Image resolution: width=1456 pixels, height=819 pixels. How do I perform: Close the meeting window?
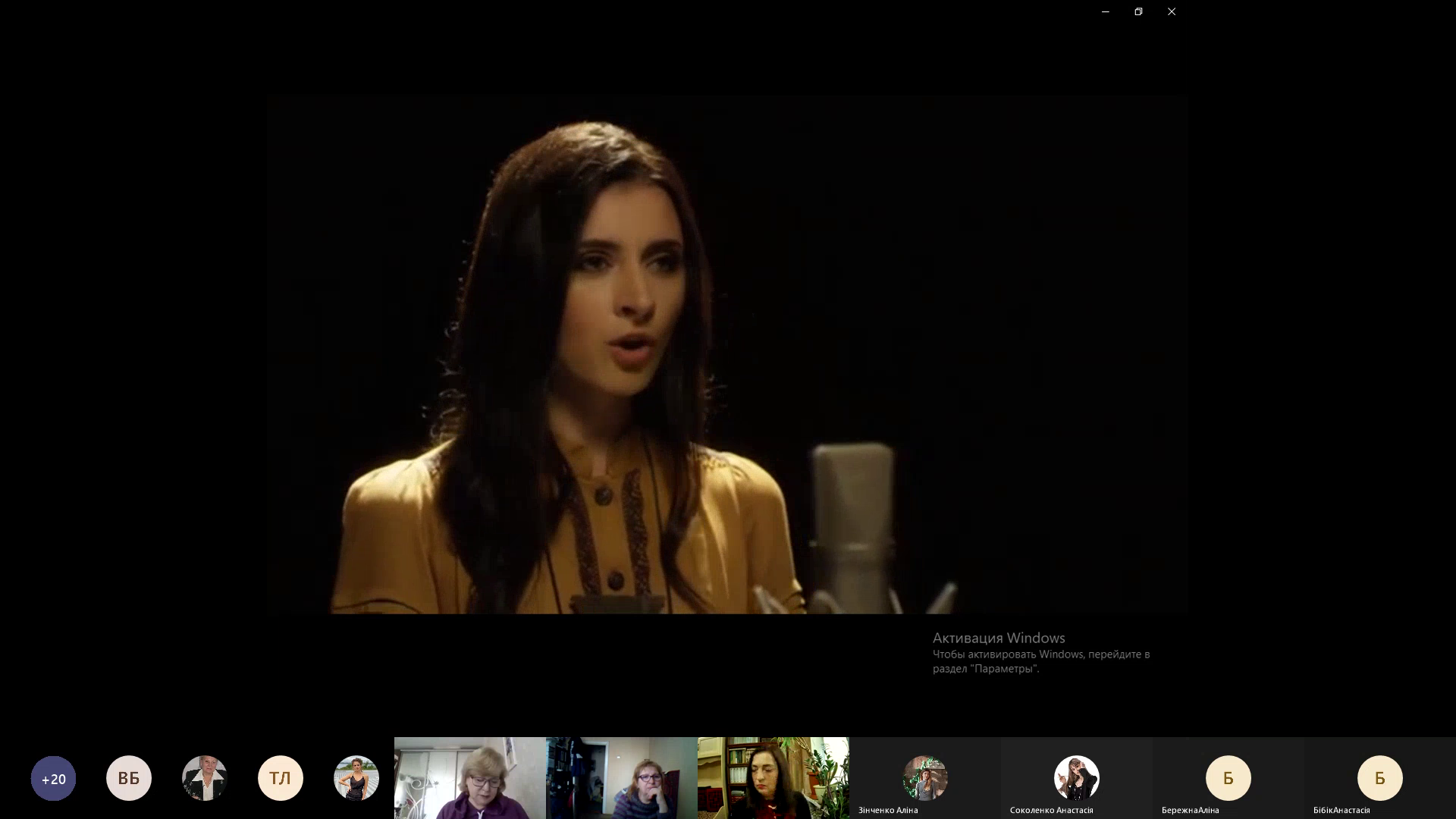point(1172,11)
